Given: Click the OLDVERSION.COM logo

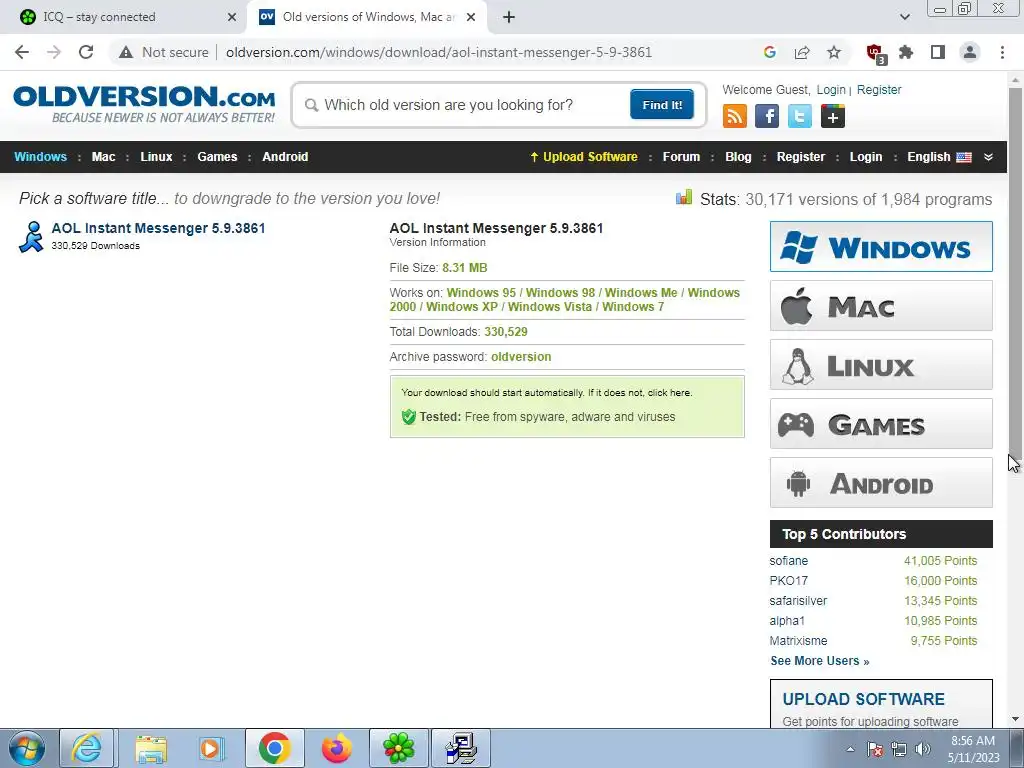Looking at the screenshot, I should pos(144,103).
